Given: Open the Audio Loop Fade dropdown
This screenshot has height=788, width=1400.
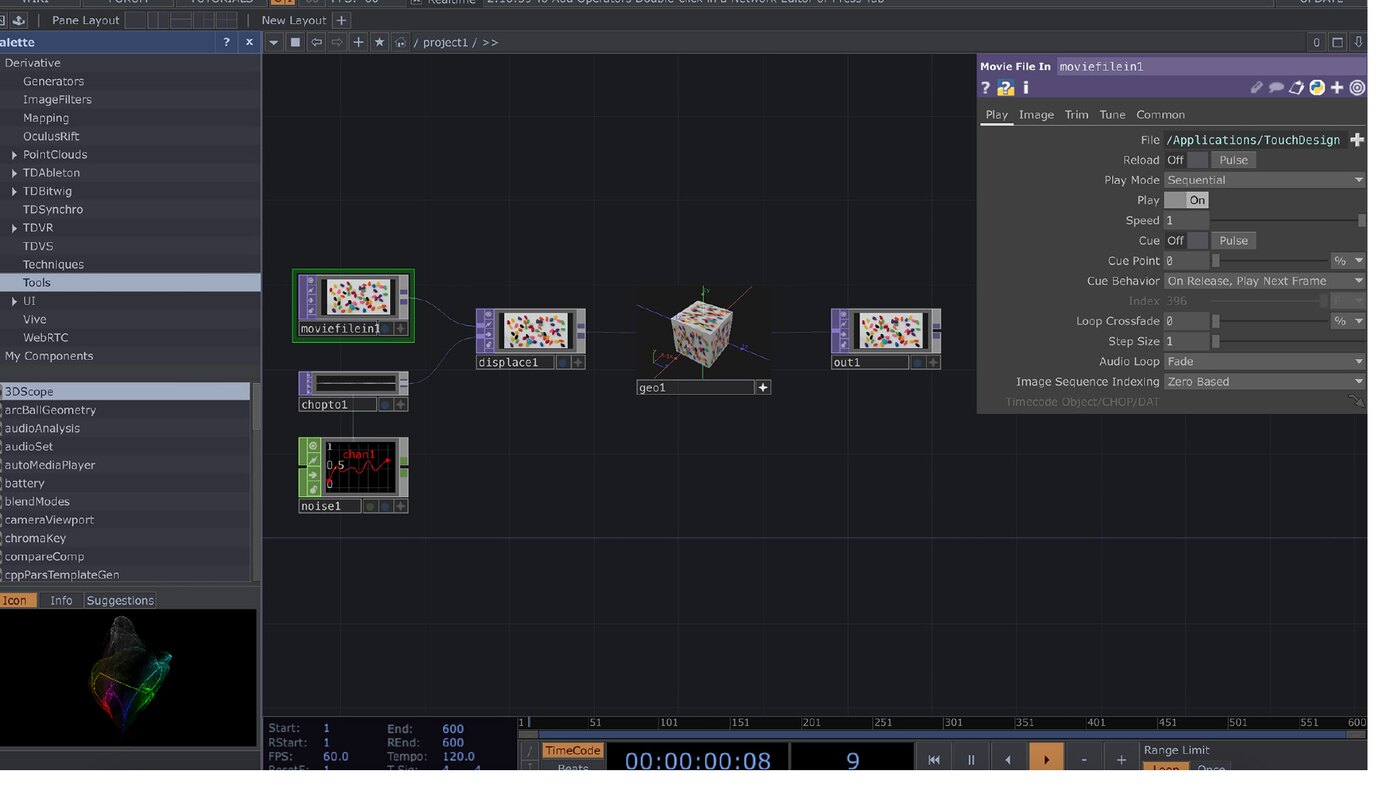Looking at the screenshot, I should pos(1264,361).
